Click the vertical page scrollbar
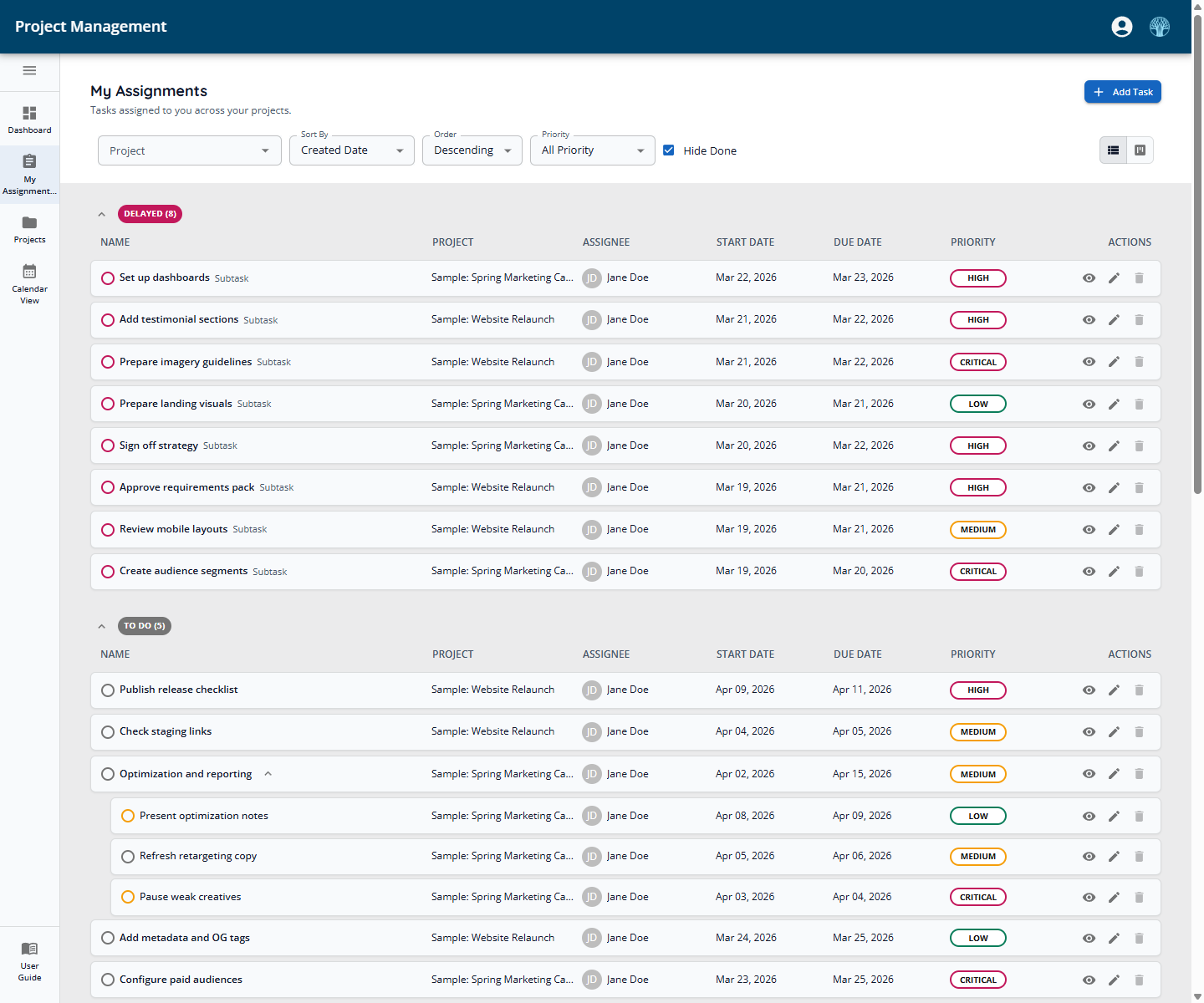The image size is (1204, 1003). click(1197, 255)
